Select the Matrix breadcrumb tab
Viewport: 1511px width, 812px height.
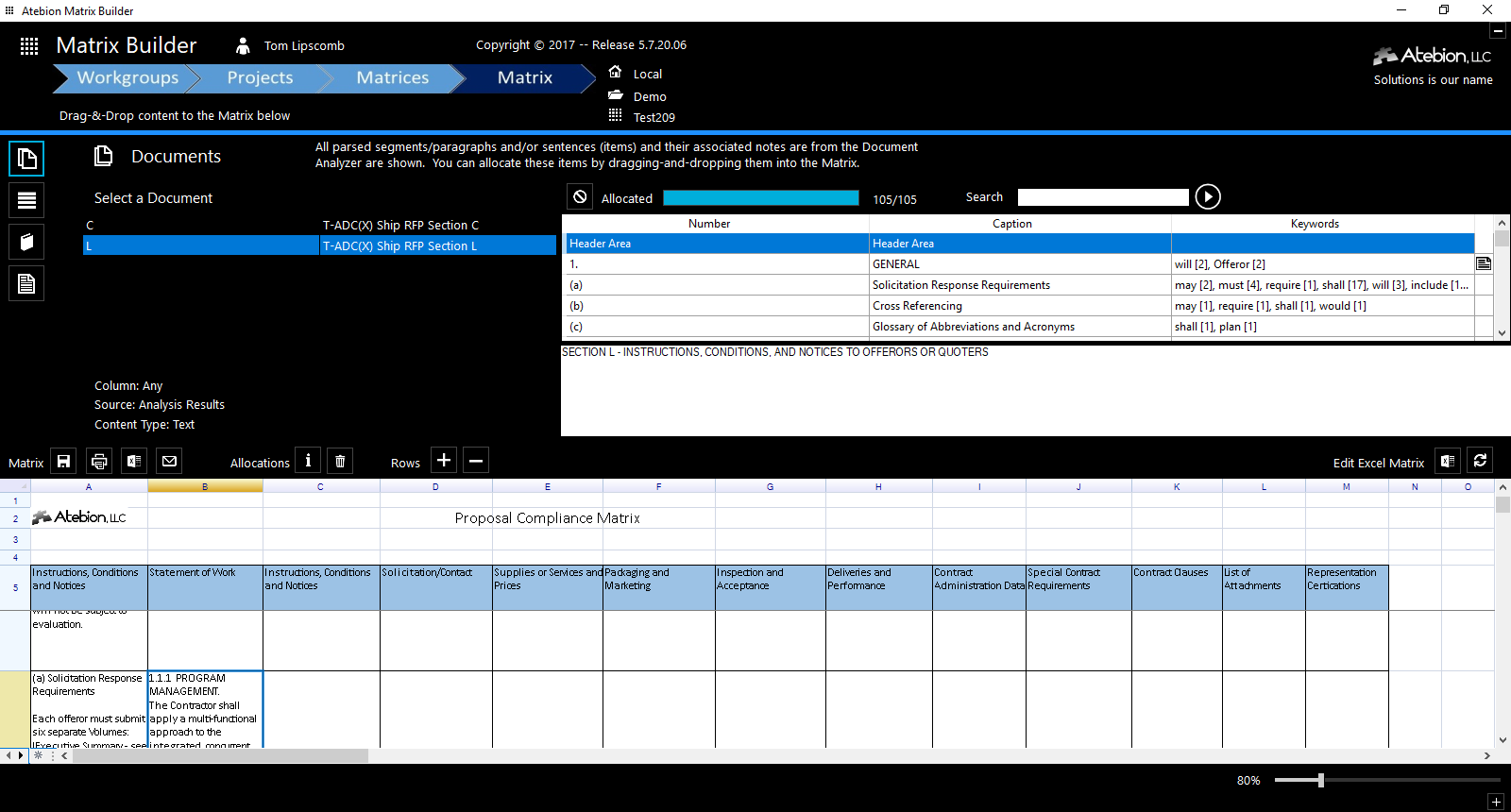click(524, 77)
